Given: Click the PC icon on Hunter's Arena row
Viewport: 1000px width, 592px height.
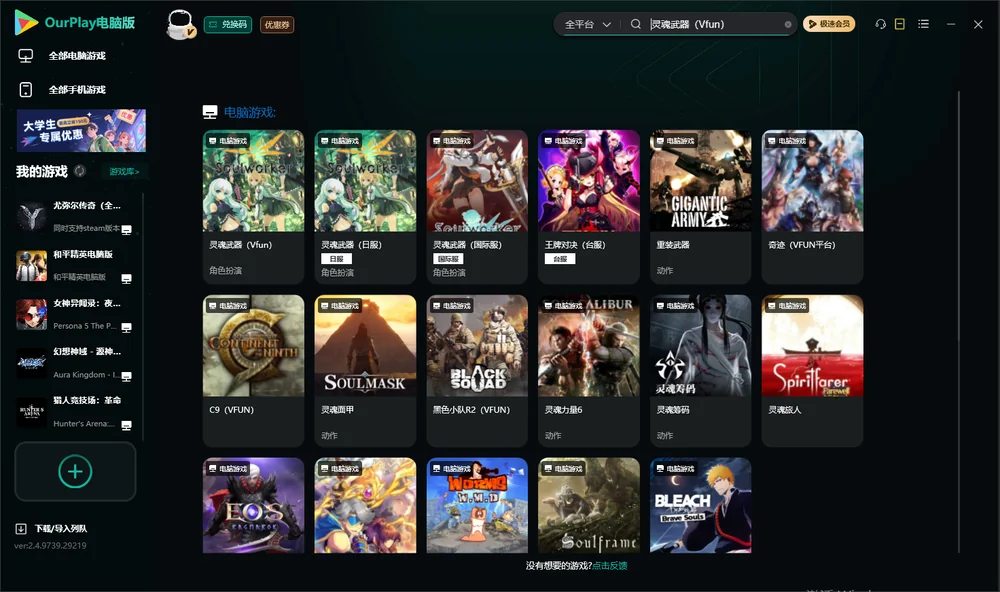Looking at the screenshot, I should tap(126, 425).
